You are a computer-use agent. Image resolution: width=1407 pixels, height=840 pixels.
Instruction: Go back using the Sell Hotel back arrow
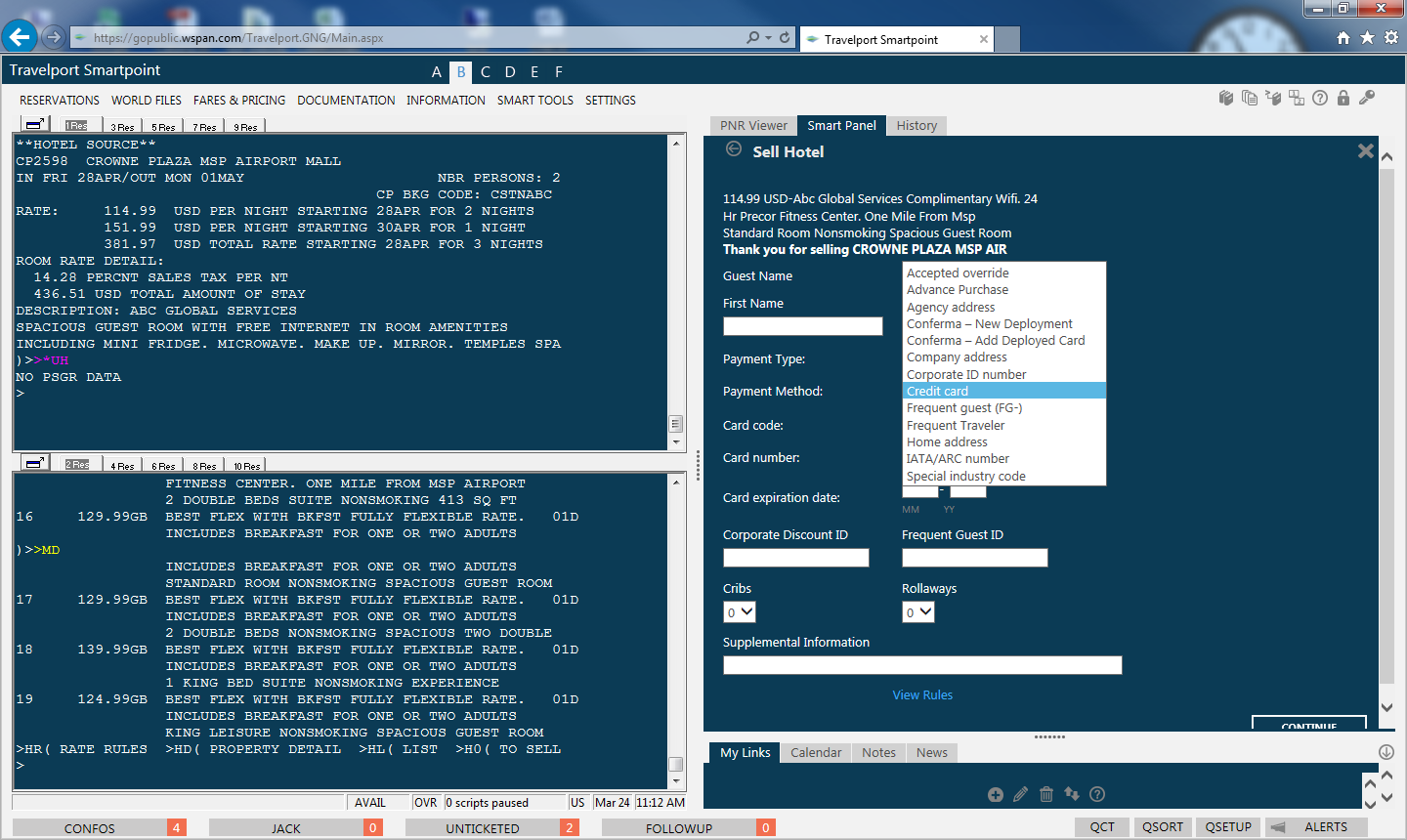click(734, 149)
